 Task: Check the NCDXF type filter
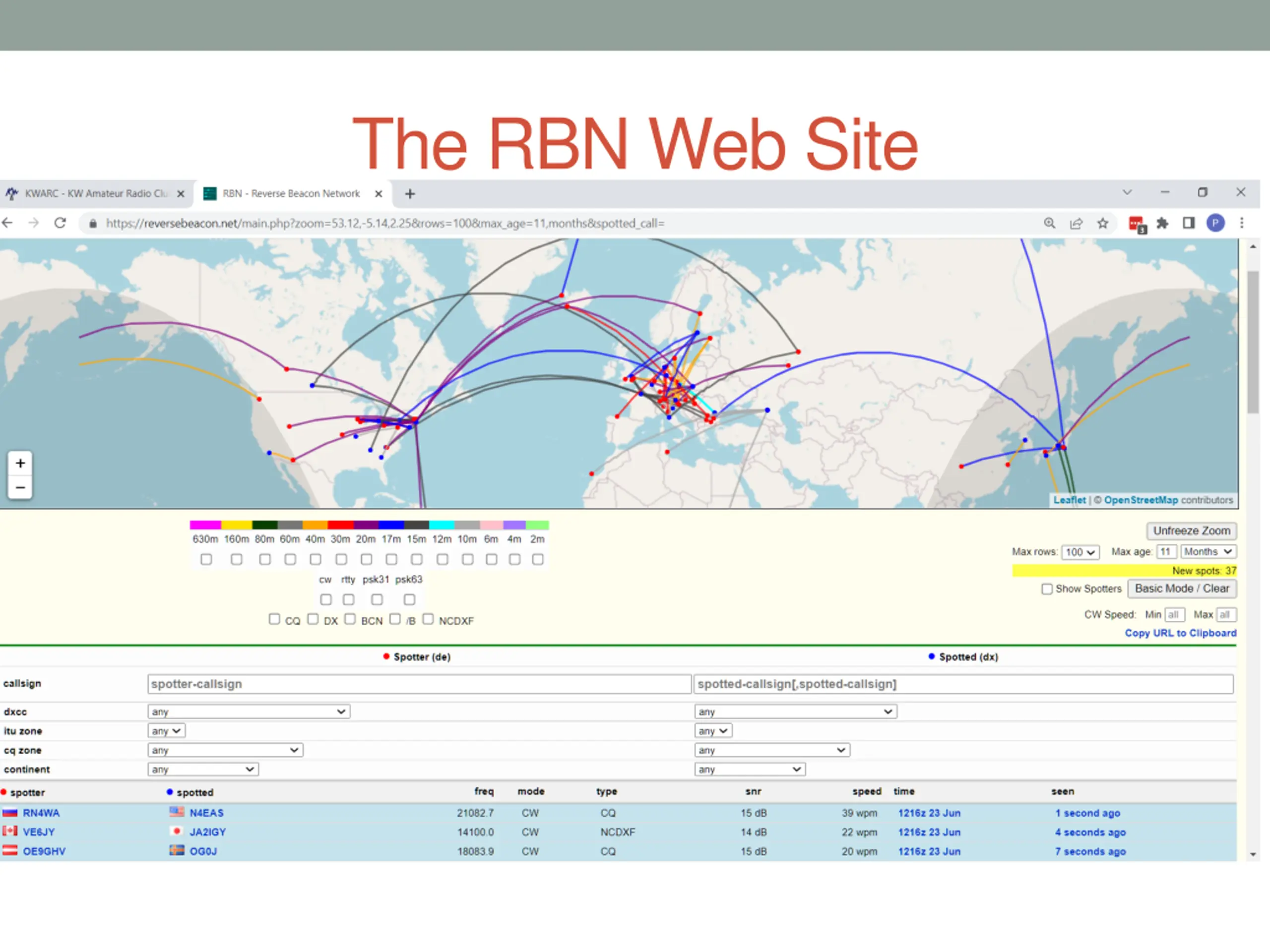click(428, 619)
